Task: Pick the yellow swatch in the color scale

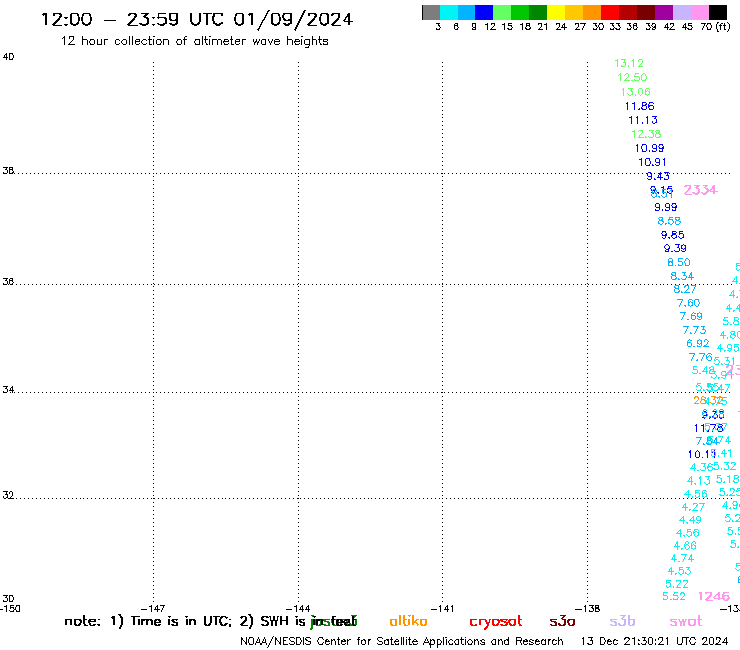Action: click(556, 12)
